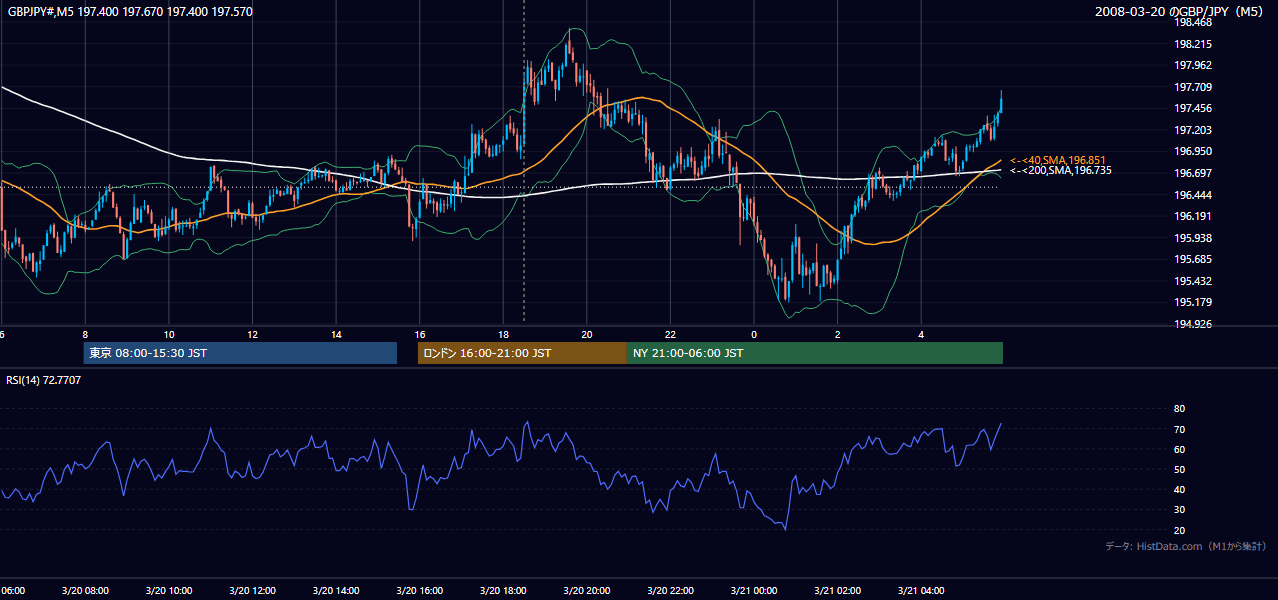
Task: Click the HistData.com data source credit
Action: coord(1185,546)
